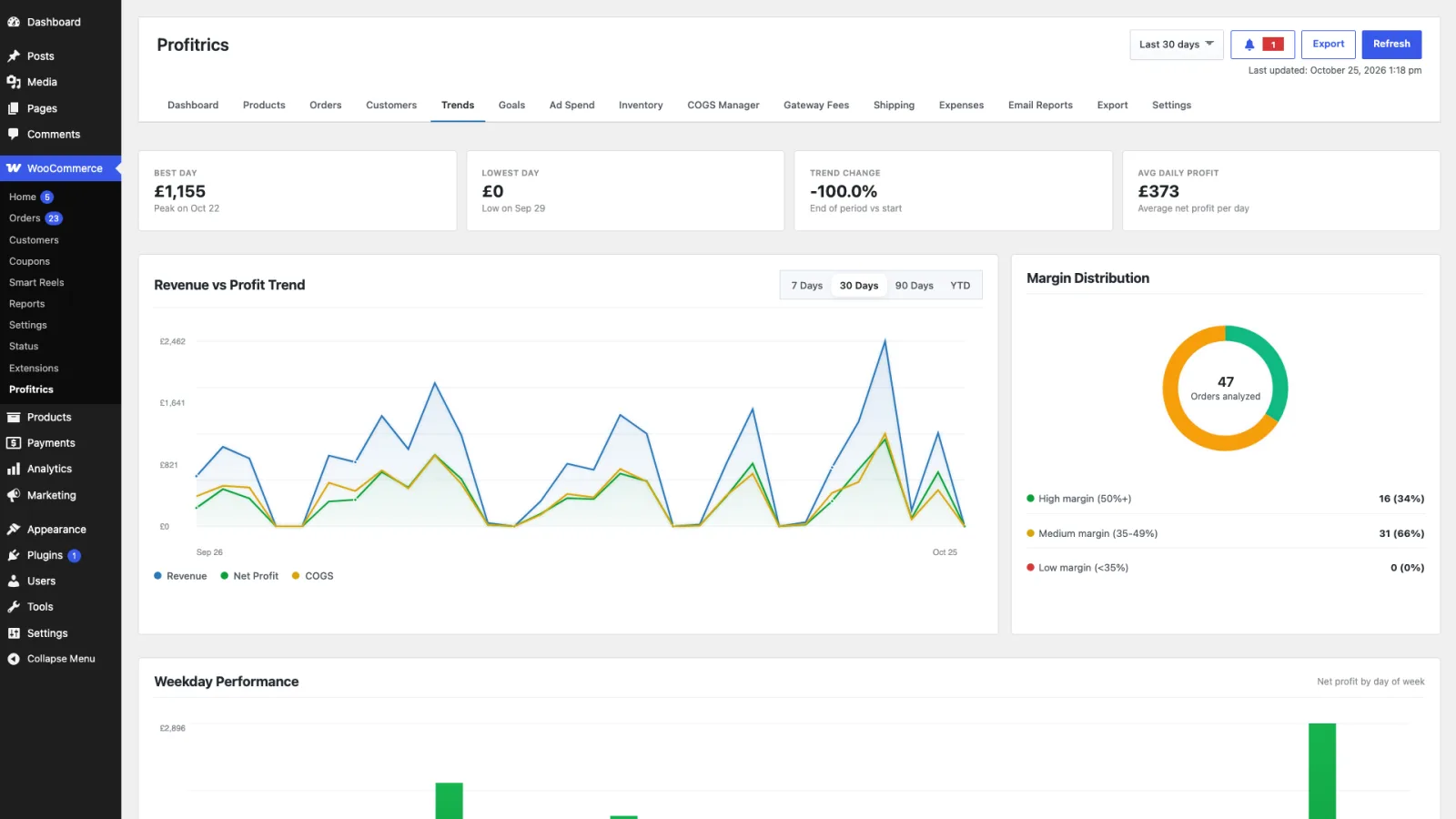Click the WooCommerce logo icon

14,168
